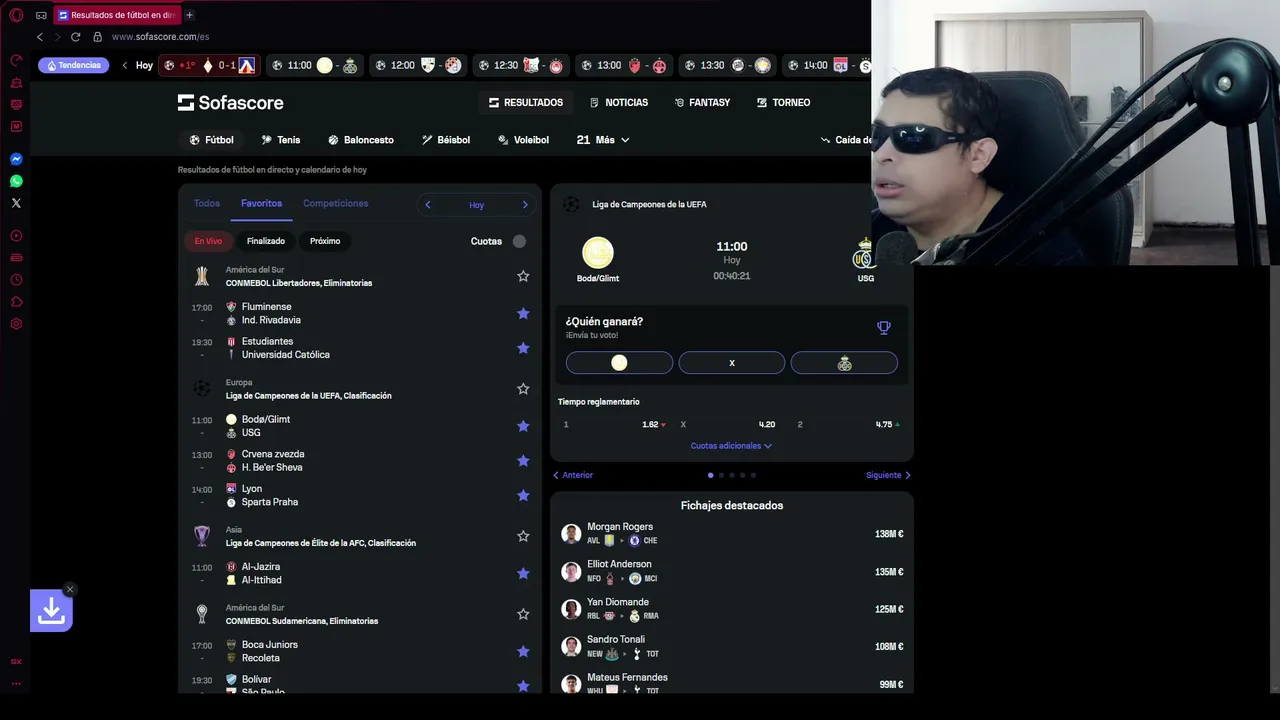Screen dimensions: 1280x720
Task: Select the Baloncesto sport
Action: tap(361, 140)
